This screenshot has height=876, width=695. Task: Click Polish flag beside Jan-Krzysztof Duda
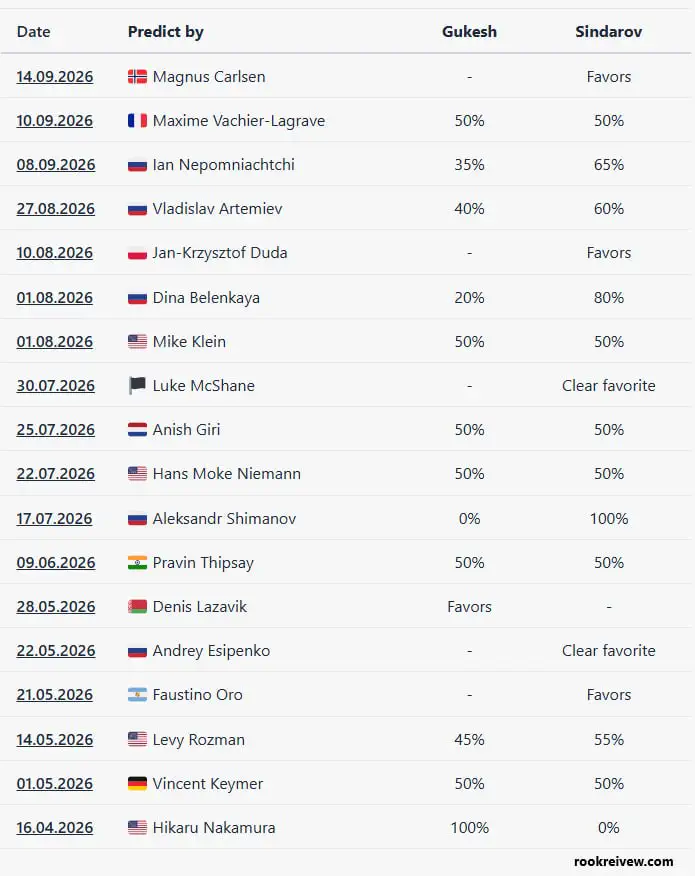coord(137,253)
